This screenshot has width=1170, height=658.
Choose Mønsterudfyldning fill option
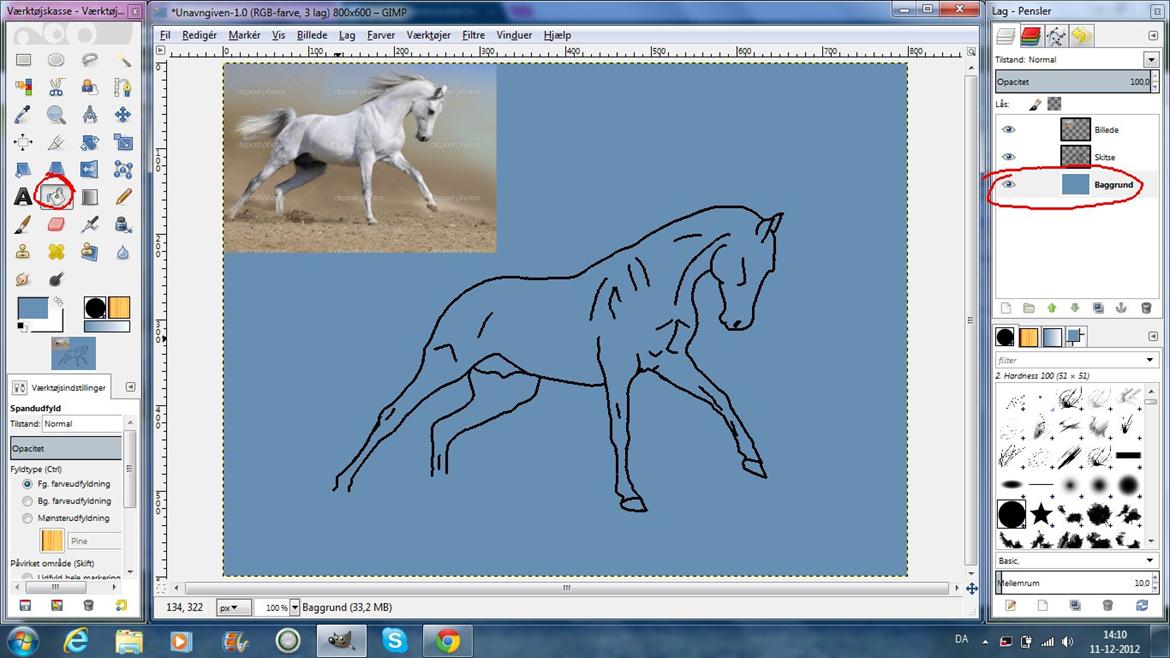(27, 518)
